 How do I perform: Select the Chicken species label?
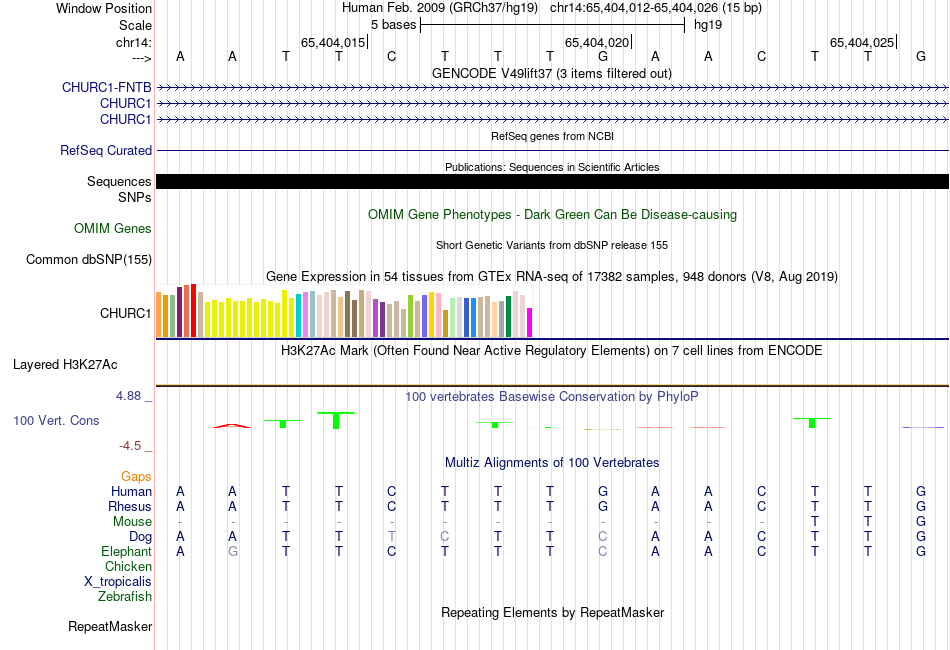(128, 566)
